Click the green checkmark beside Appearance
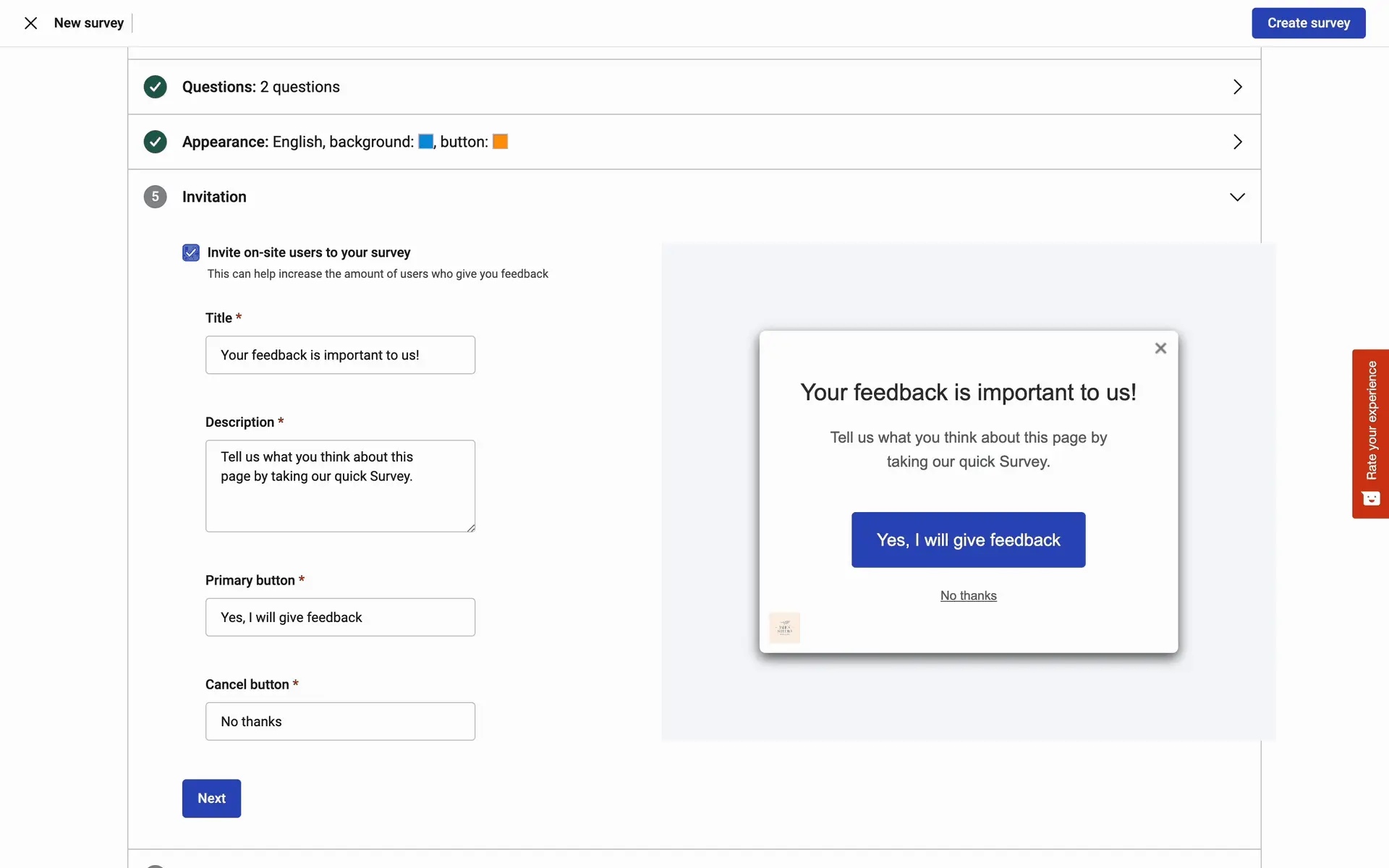This screenshot has width=1389, height=868. point(155,142)
